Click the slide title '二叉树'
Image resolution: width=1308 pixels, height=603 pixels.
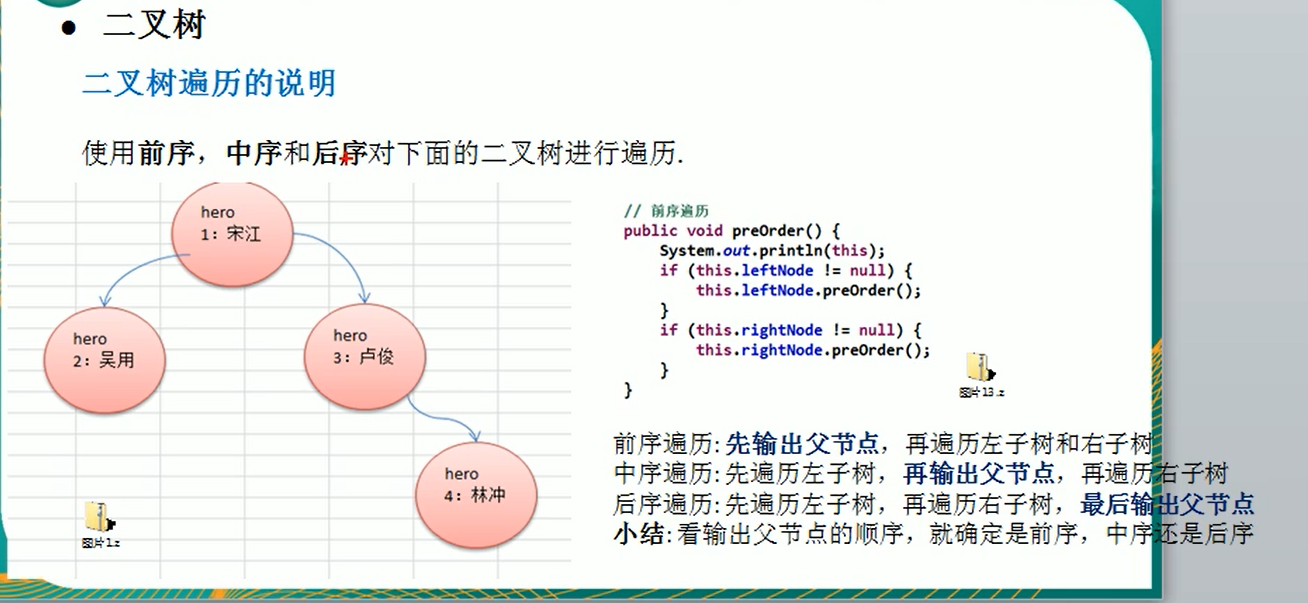(x=154, y=25)
